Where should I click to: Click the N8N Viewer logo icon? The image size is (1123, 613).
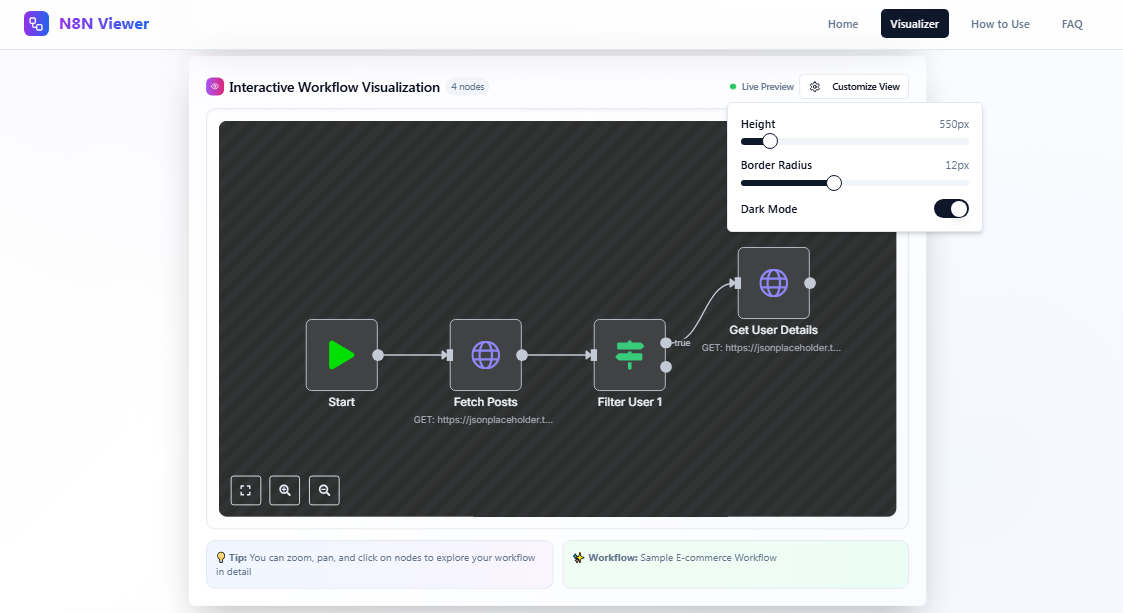click(37, 24)
